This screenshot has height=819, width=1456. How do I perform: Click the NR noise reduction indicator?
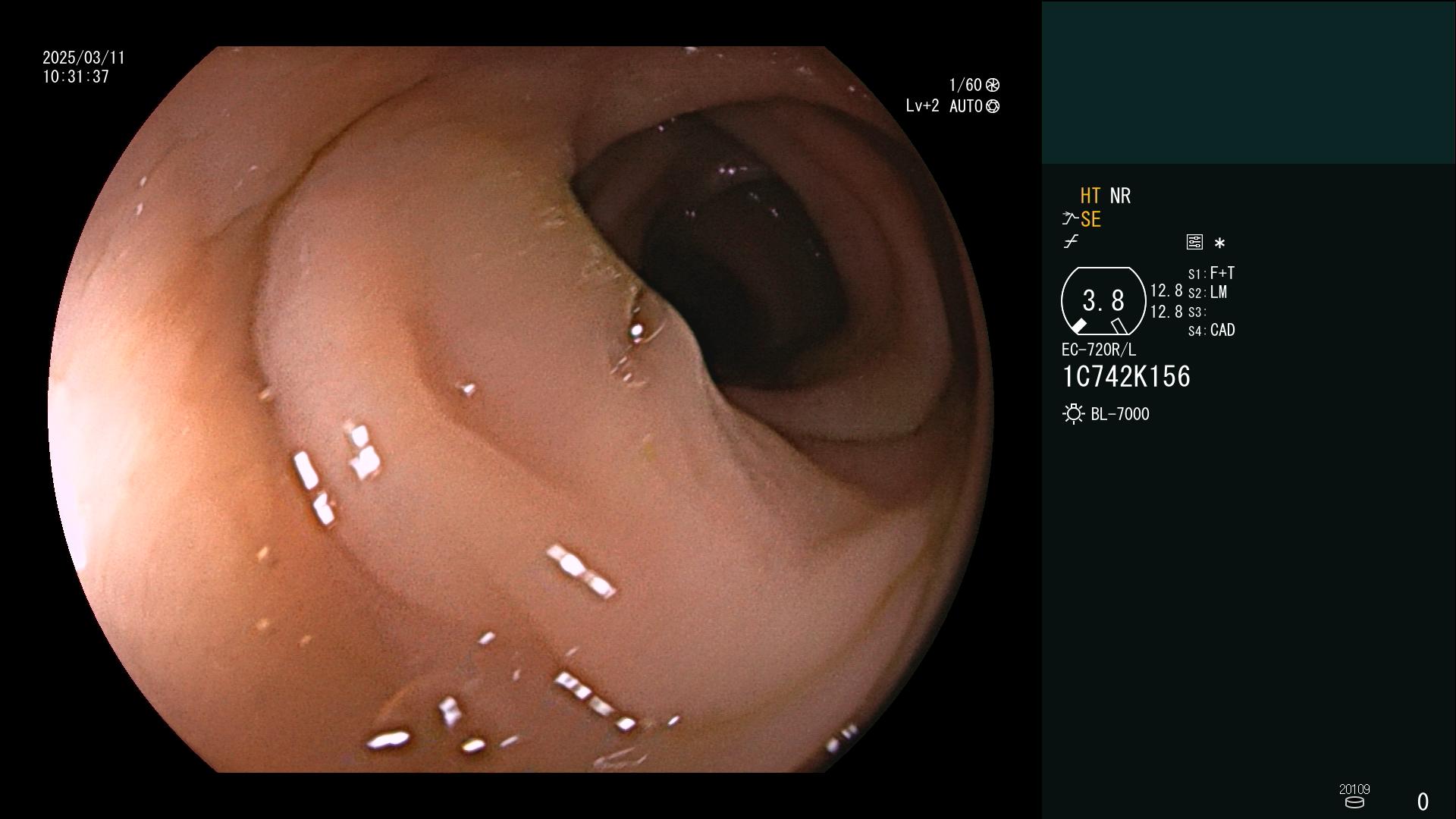pos(1120,196)
